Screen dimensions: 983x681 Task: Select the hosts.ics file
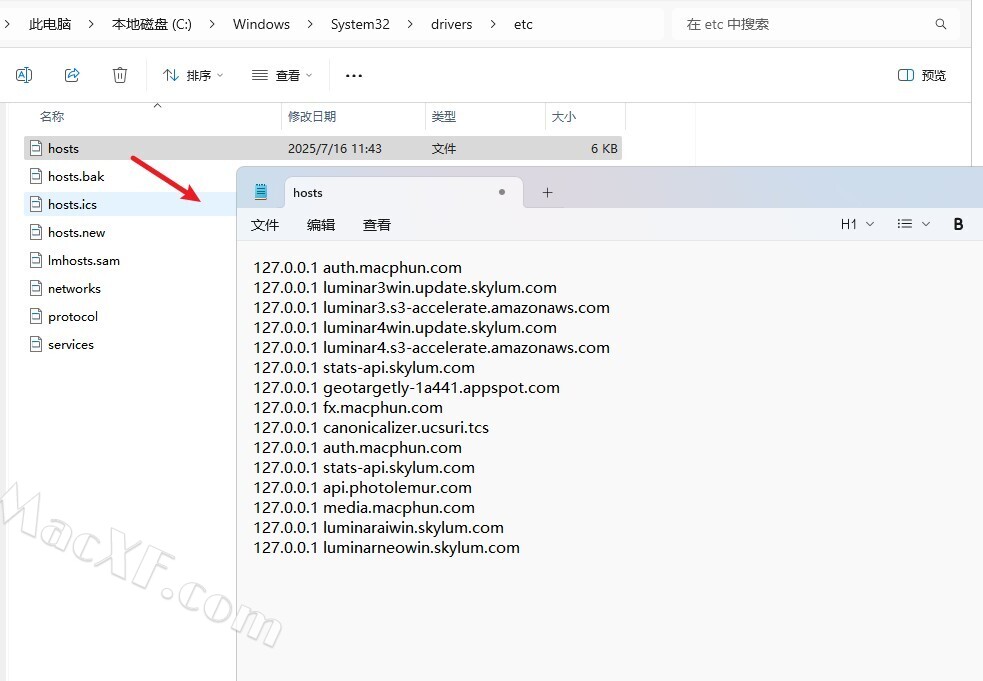72,204
